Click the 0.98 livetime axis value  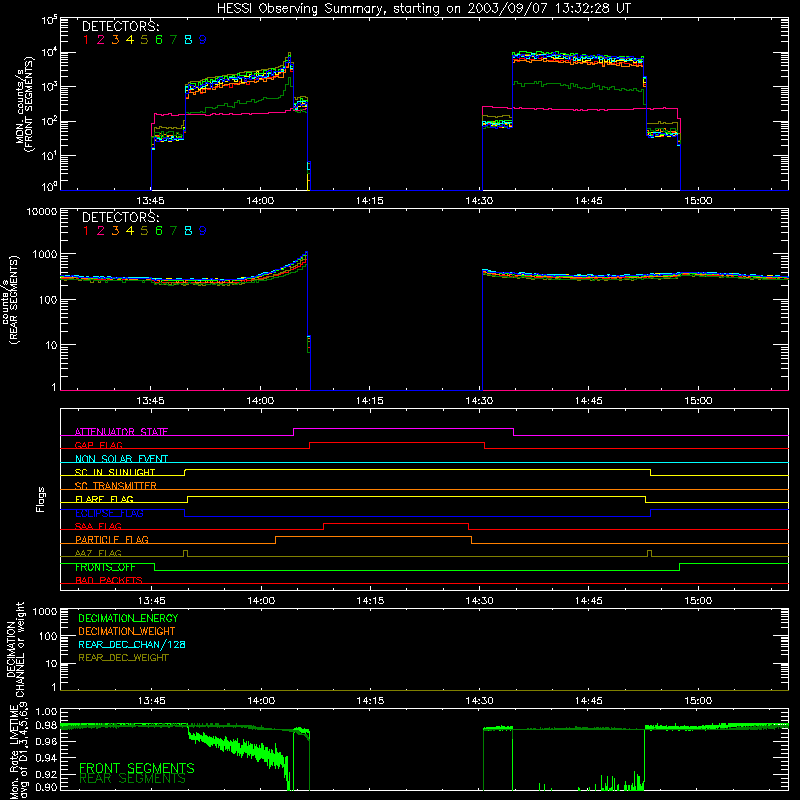point(46,726)
